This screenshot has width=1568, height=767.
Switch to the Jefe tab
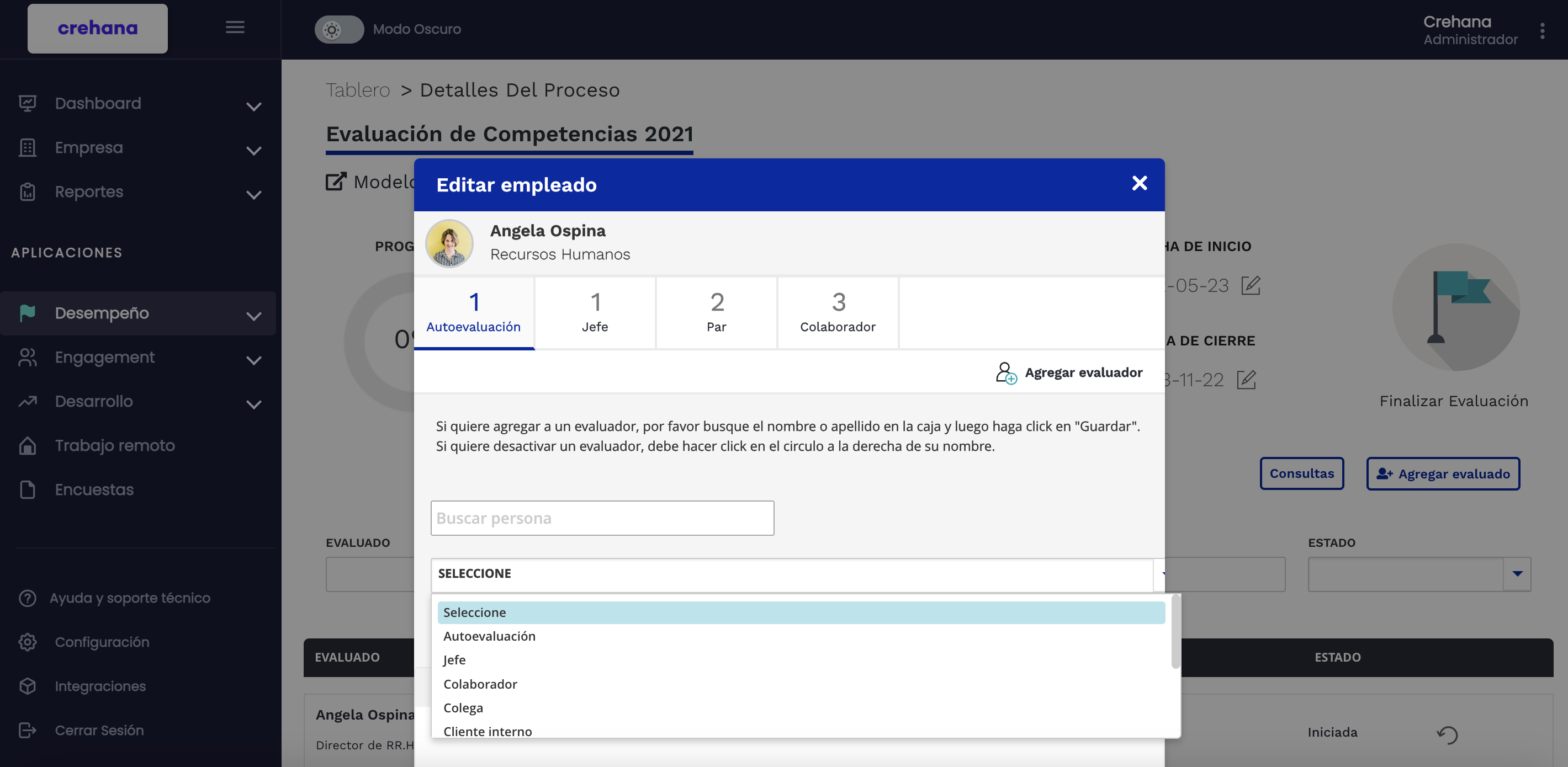pos(595,313)
